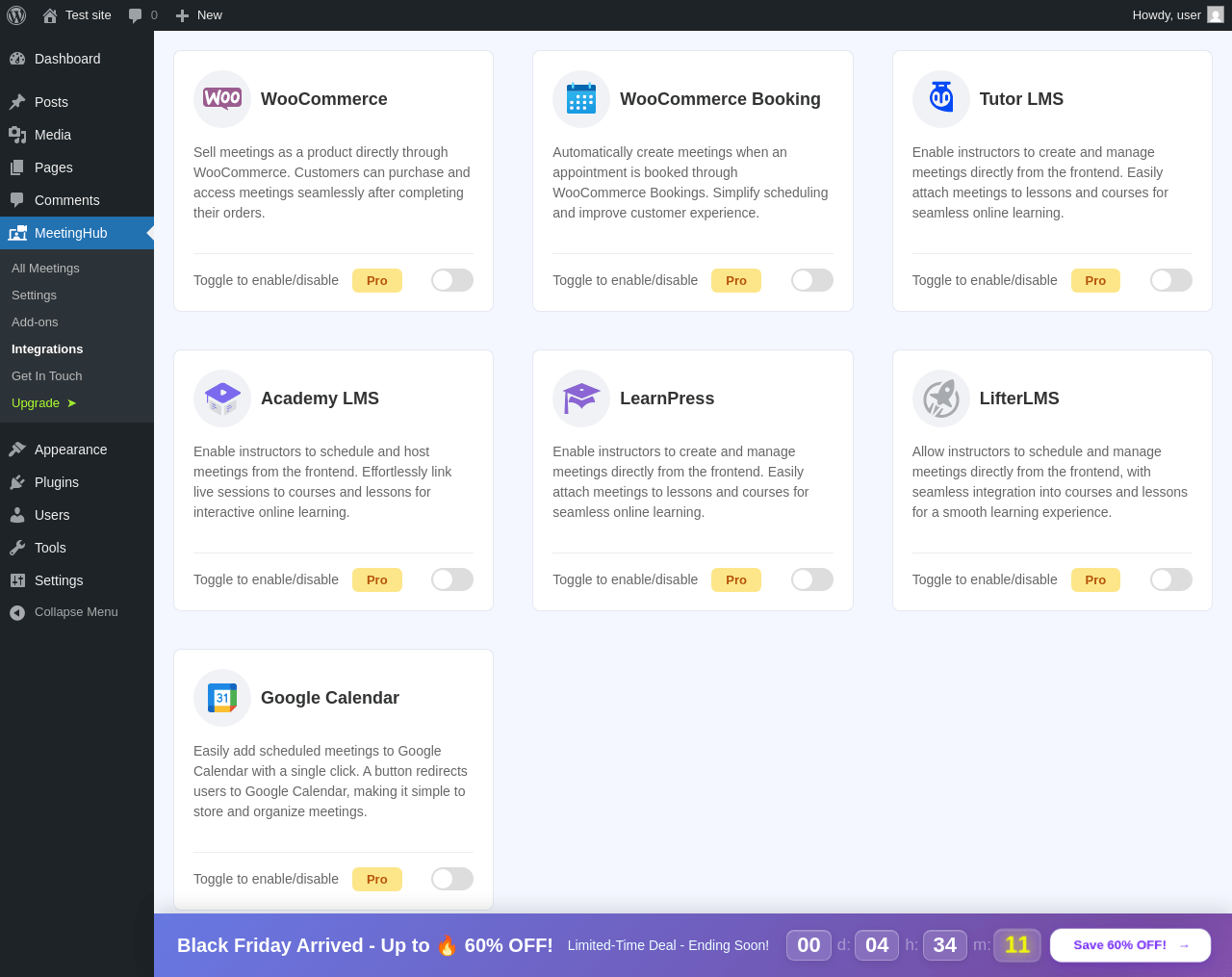Click the Pro badge on Tutor LMS card

[1095, 280]
